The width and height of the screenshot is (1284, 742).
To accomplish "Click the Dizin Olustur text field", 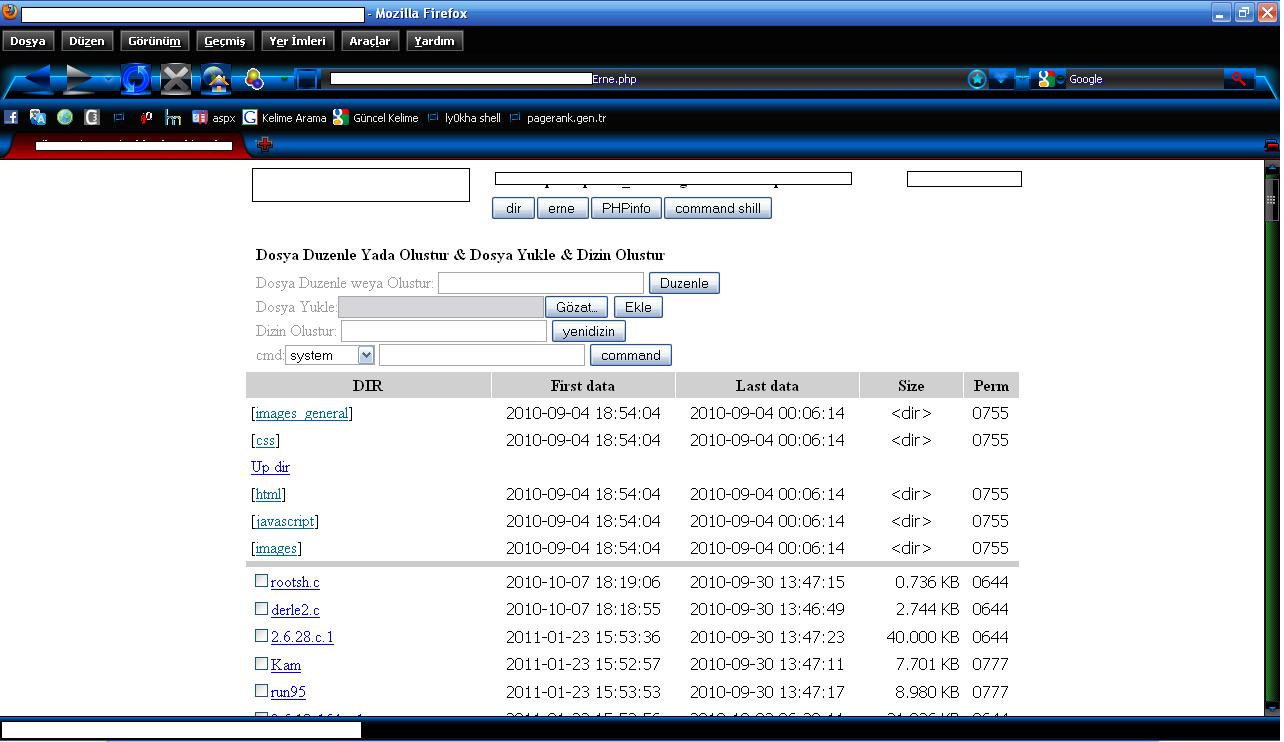I will [x=444, y=331].
